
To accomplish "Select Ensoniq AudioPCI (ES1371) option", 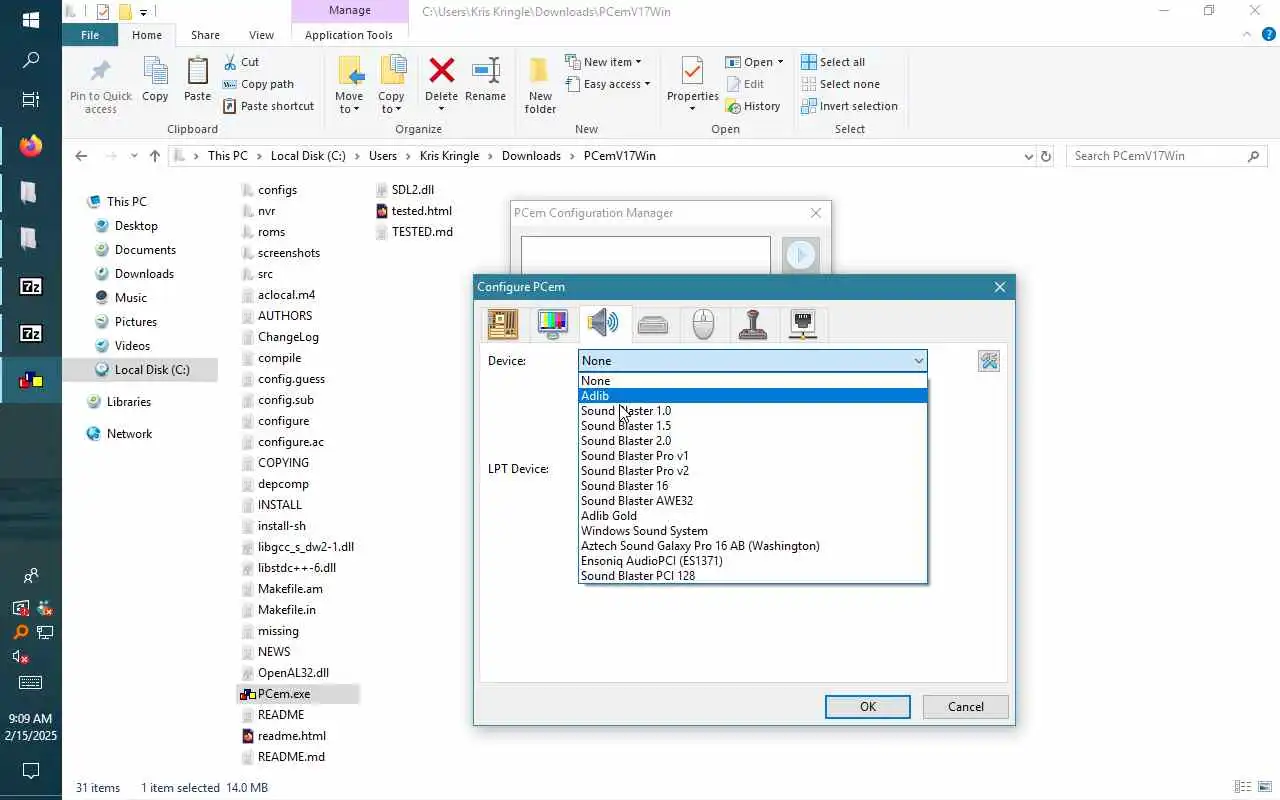I will click(753, 561).
